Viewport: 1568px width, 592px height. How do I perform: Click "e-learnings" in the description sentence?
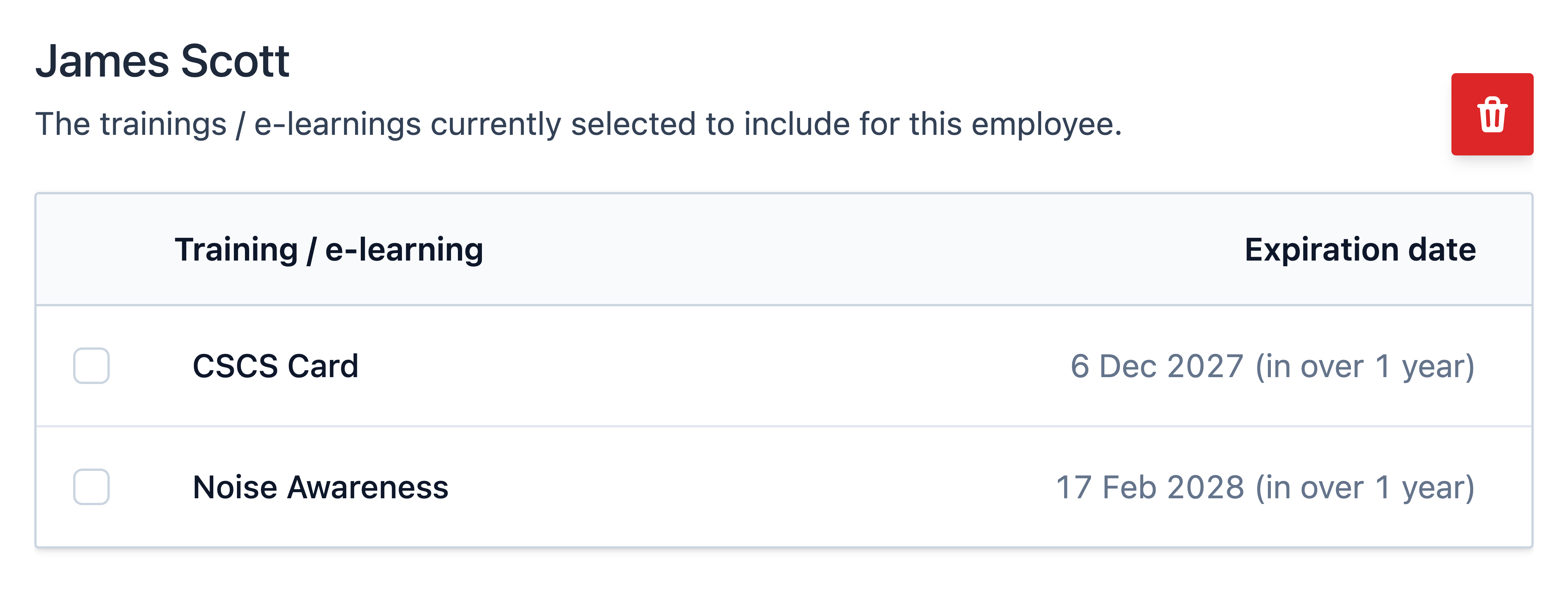[x=337, y=124]
